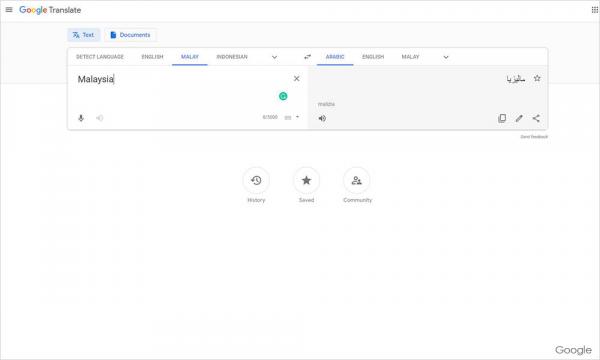Switch to Text translation mode
Viewport: 600px width, 360px height.
(x=83, y=35)
